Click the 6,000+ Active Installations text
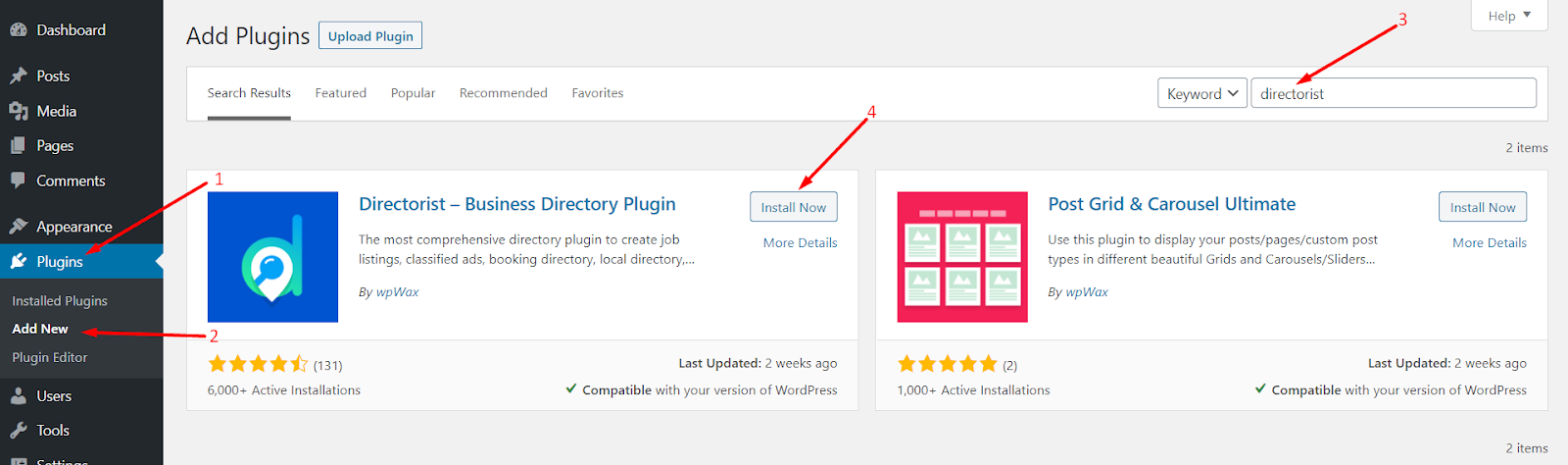The width and height of the screenshot is (1568, 465). pos(284,390)
